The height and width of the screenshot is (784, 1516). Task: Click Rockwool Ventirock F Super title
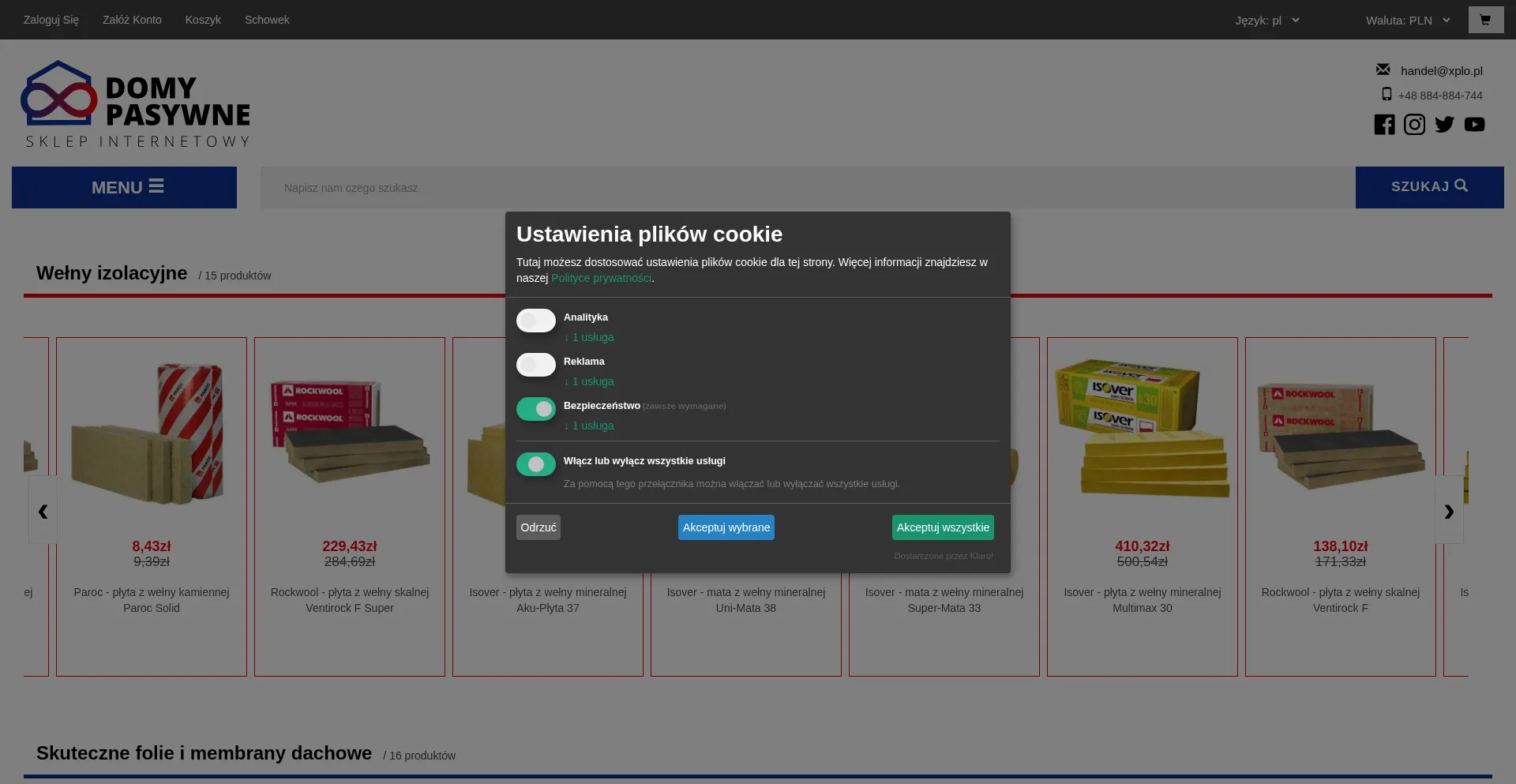(x=350, y=600)
